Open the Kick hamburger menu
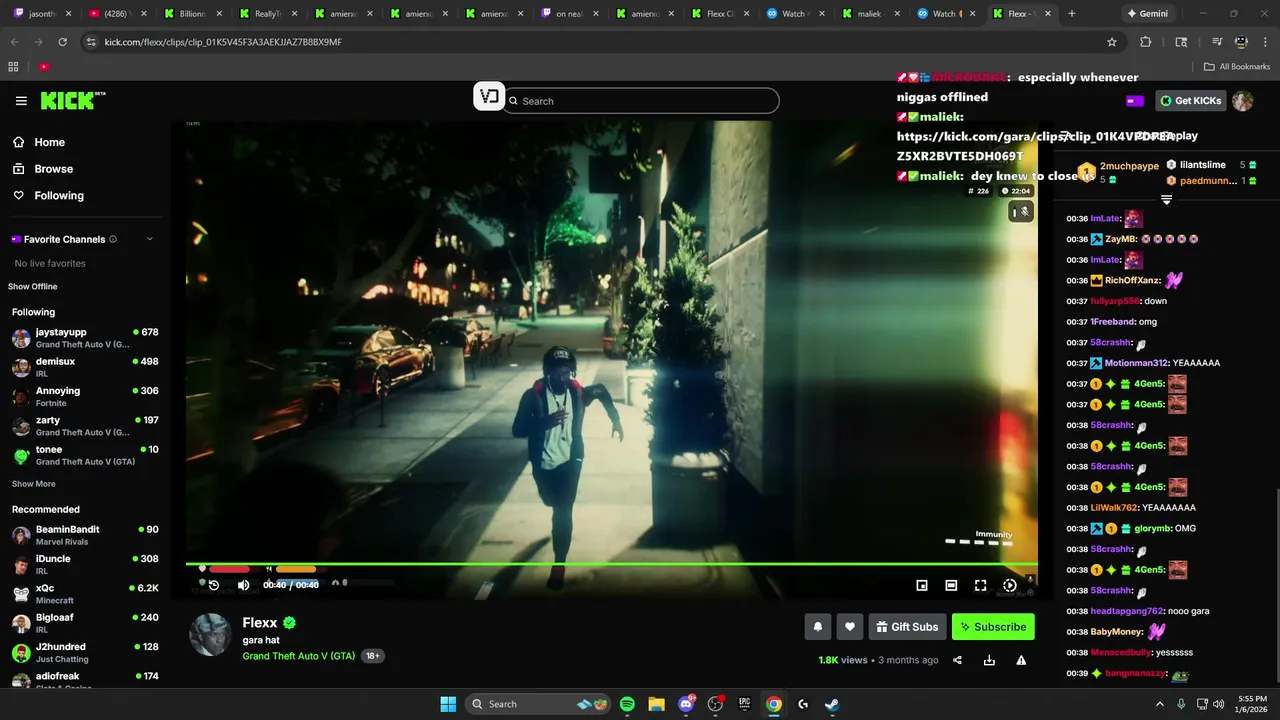 (21, 101)
